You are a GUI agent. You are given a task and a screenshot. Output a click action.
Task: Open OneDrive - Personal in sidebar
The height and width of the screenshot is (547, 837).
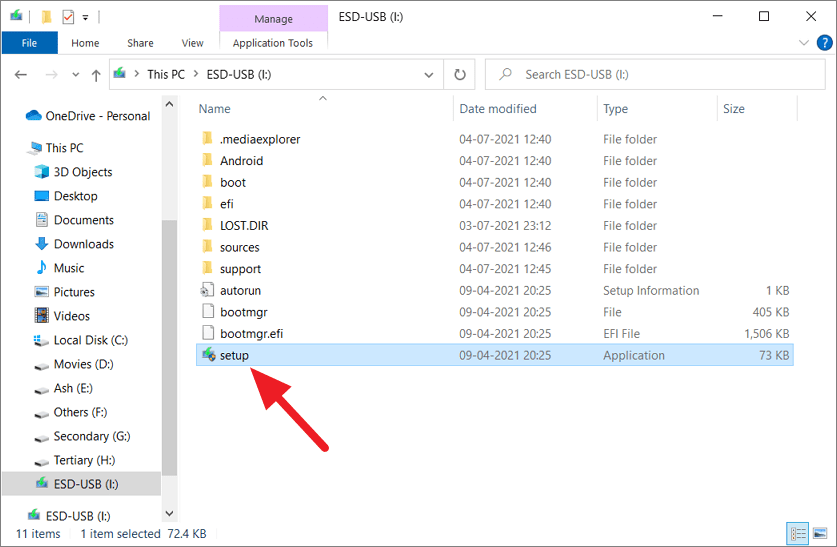[x=89, y=116]
